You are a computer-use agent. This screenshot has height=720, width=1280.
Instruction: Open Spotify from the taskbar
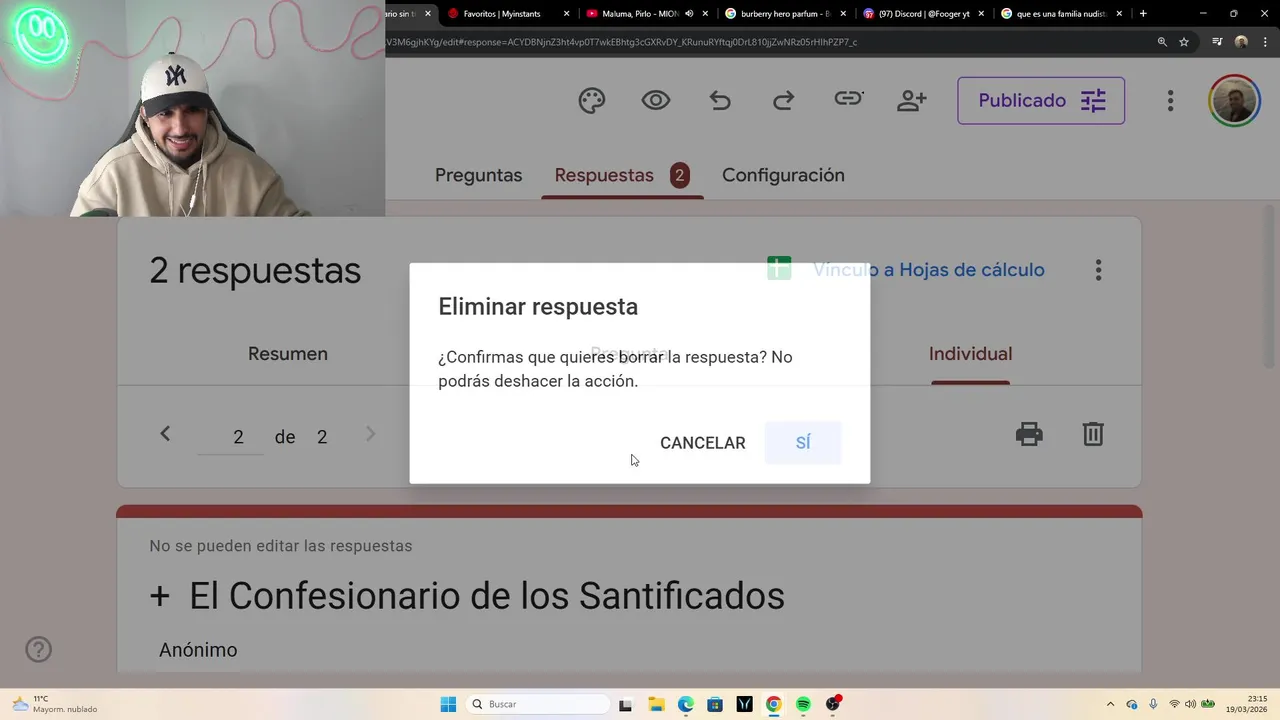[803, 704]
